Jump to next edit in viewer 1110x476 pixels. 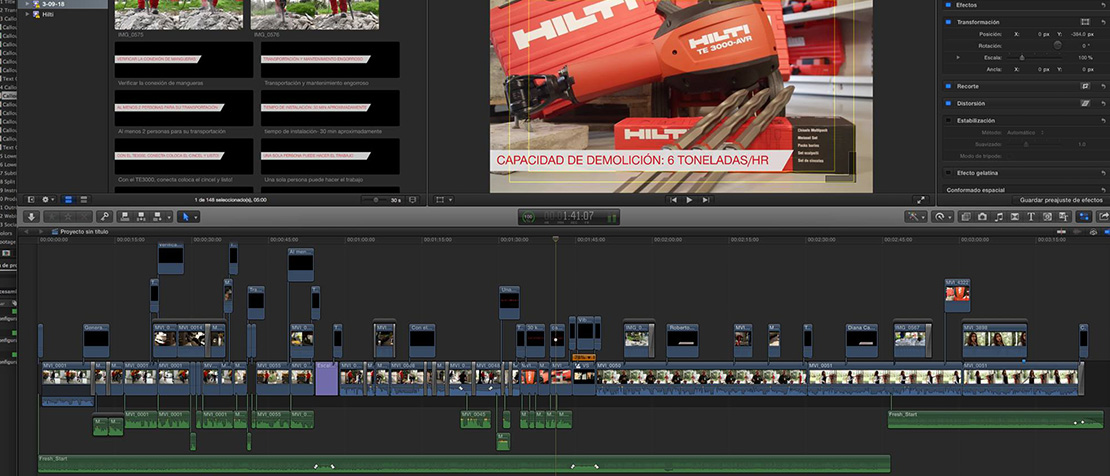705,200
